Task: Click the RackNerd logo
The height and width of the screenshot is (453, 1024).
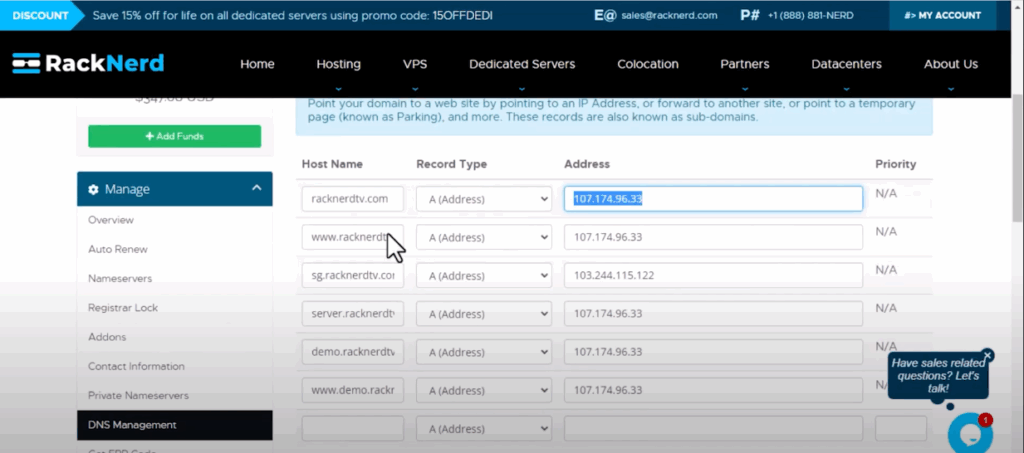Action: coord(88,64)
